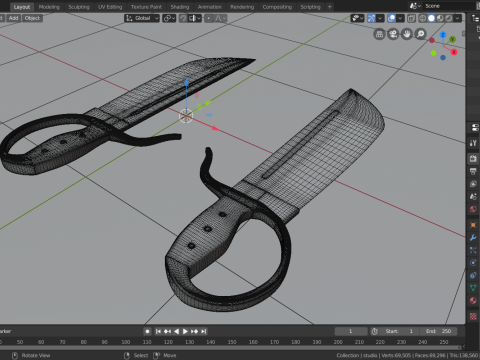Play animation in reverse
This screenshot has height=360, width=480.
tap(176, 331)
